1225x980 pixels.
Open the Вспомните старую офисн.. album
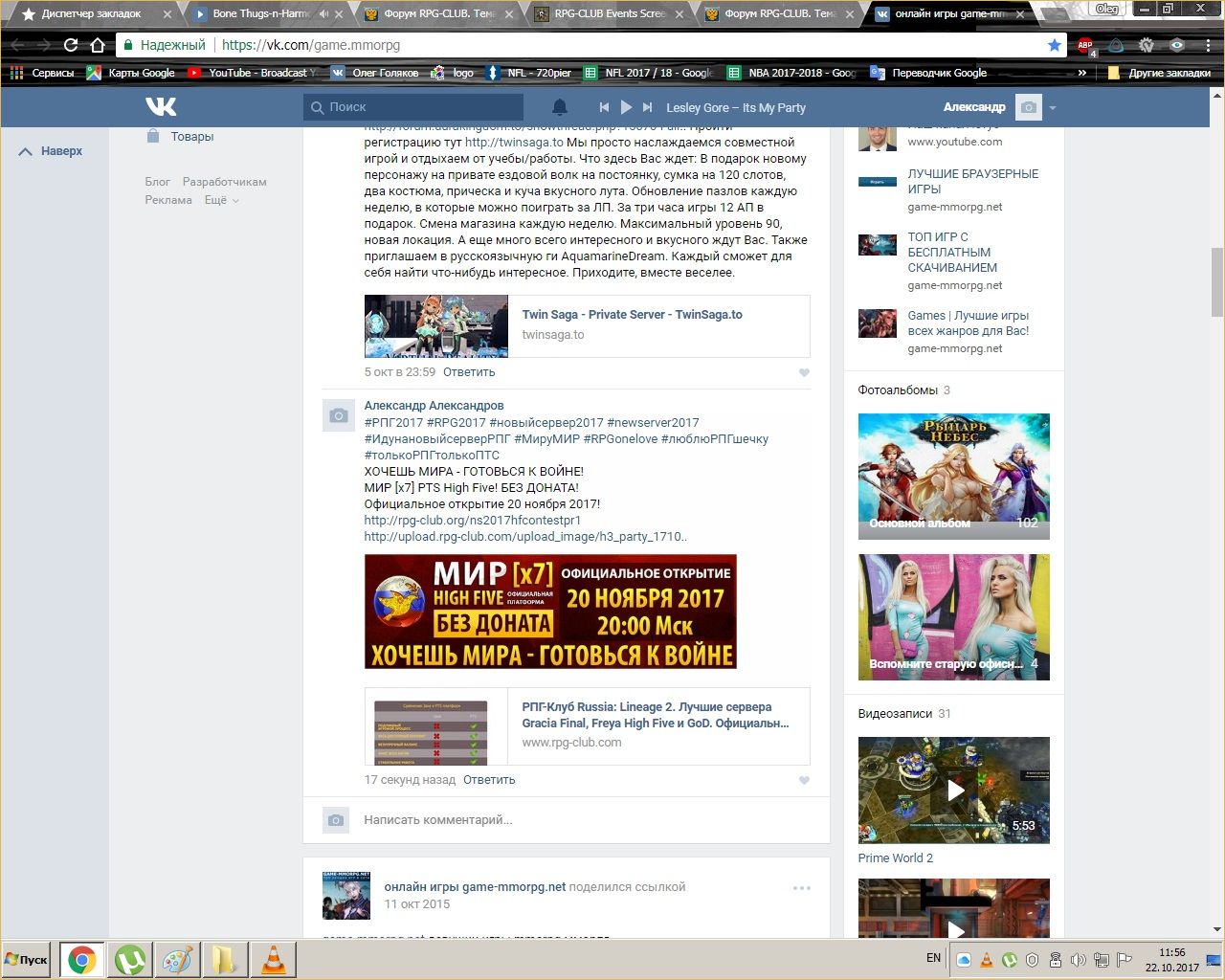pyautogui.click(x=953, y=617)
